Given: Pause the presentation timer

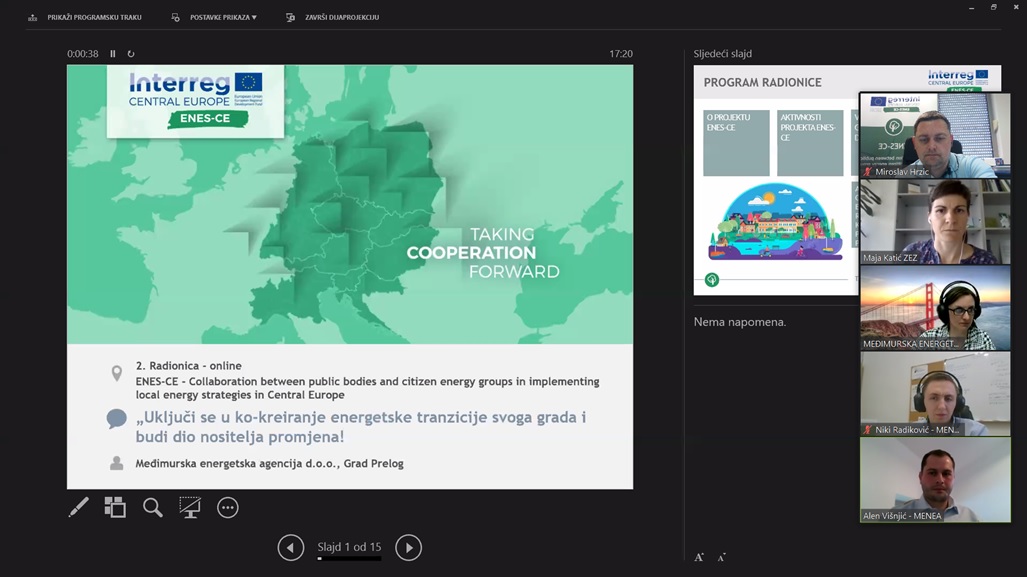Looking at the screenshot, I should click(113, 54).
